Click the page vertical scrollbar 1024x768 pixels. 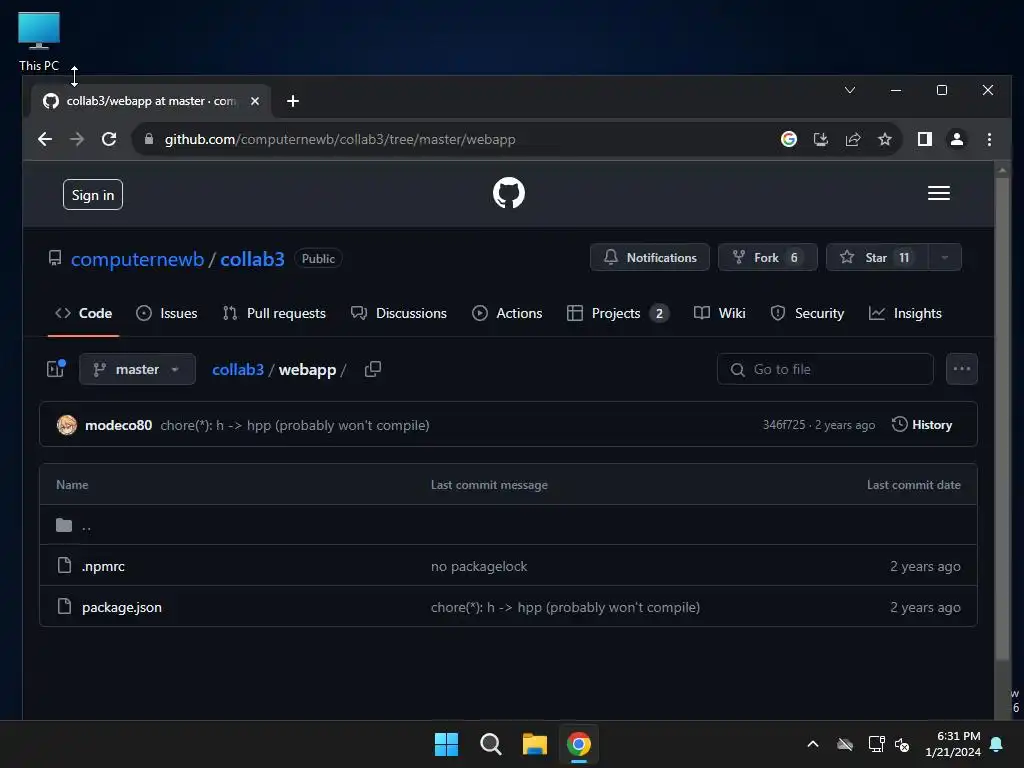[1002, 418]
